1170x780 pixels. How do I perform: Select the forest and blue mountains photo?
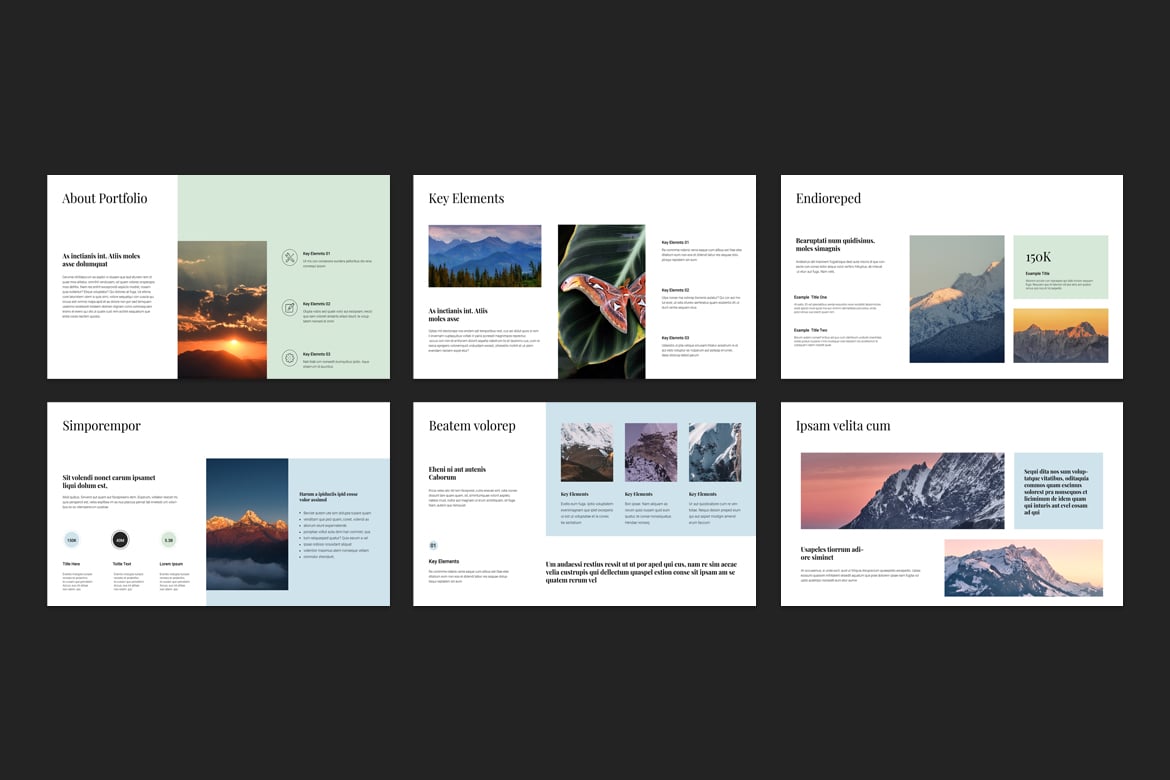pyautogui.click(x=485, y=256)
